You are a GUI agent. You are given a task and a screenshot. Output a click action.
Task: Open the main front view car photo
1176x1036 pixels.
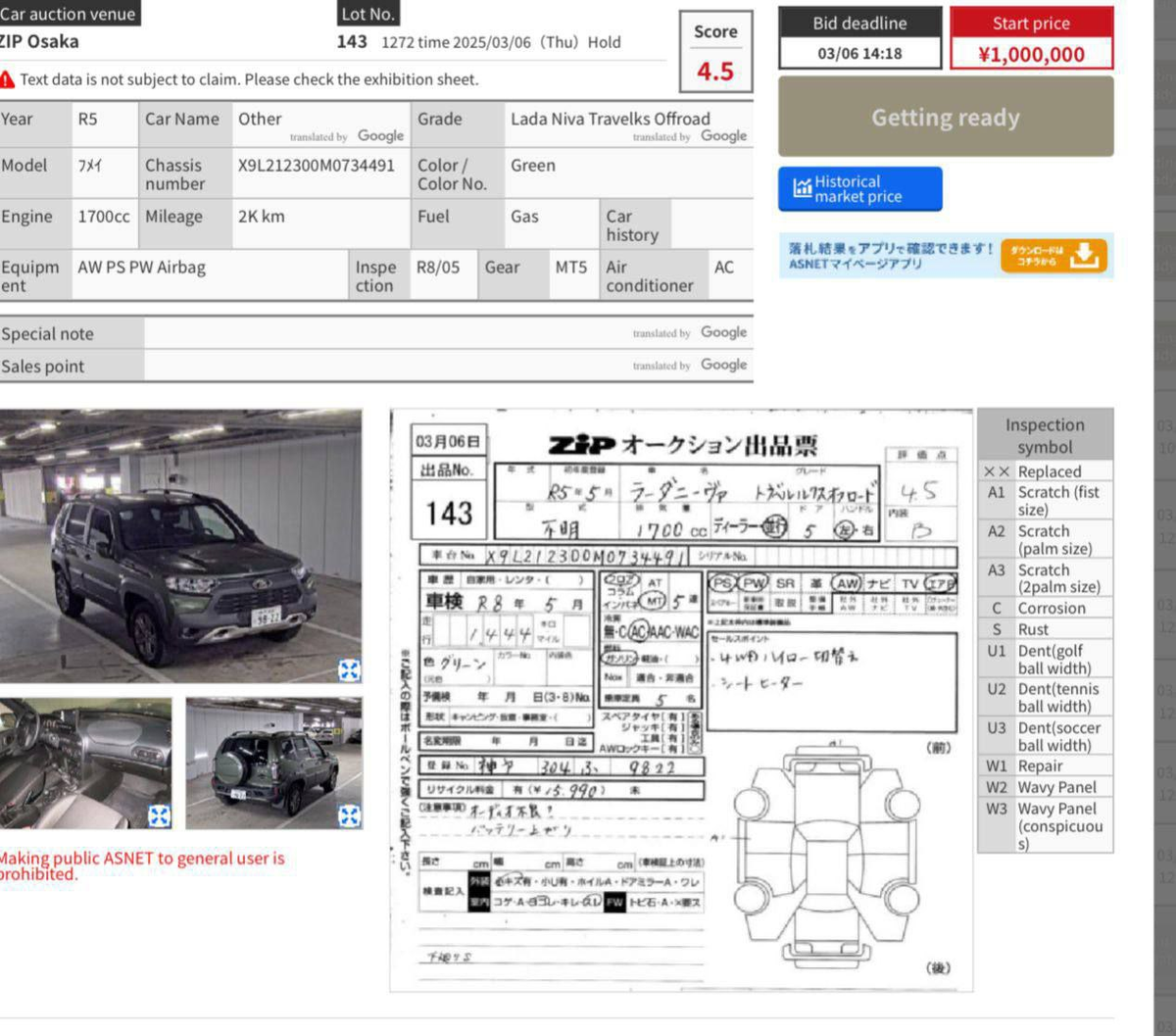tap(181, 546)
